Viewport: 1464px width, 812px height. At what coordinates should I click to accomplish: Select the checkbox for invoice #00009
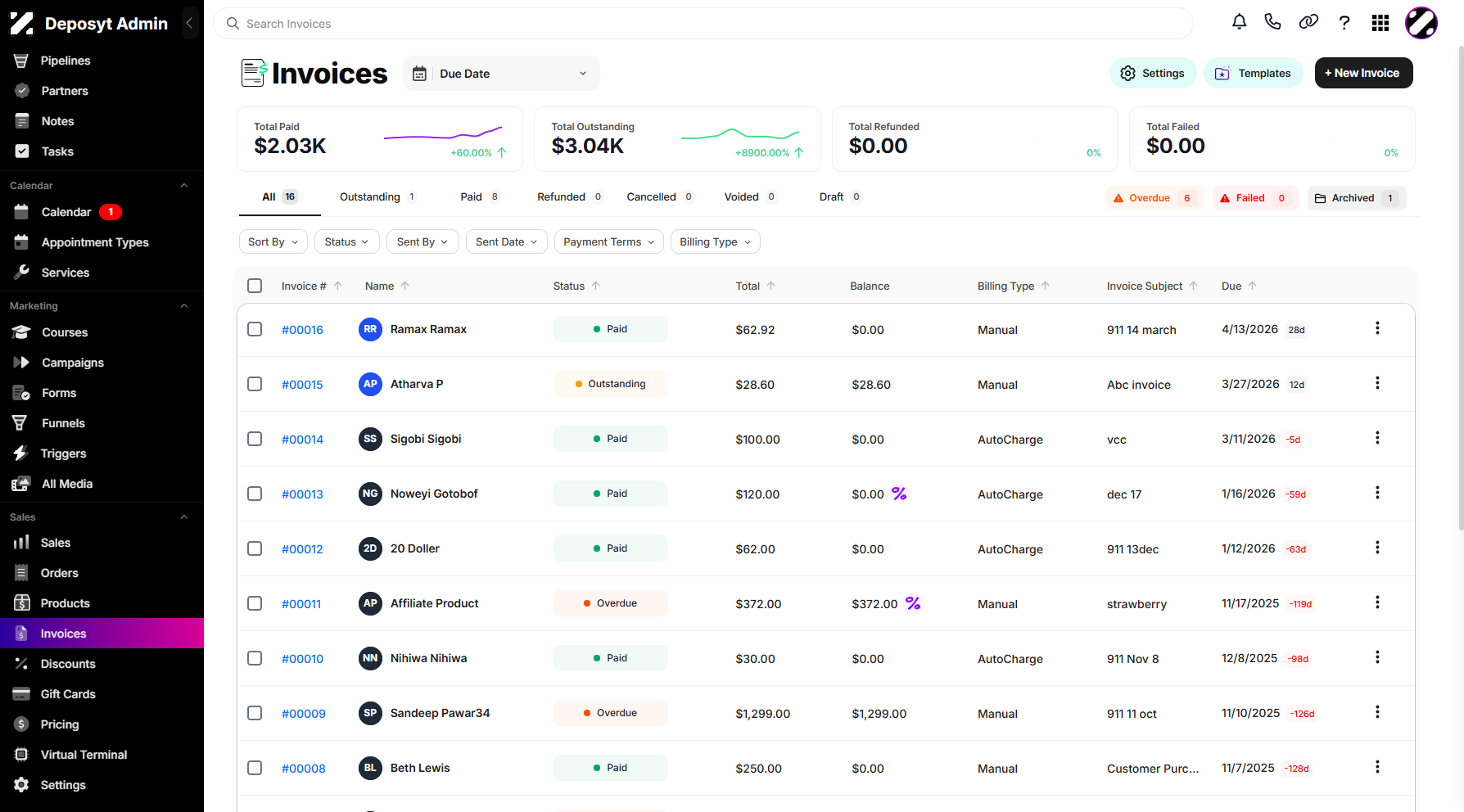pos(255,713)
